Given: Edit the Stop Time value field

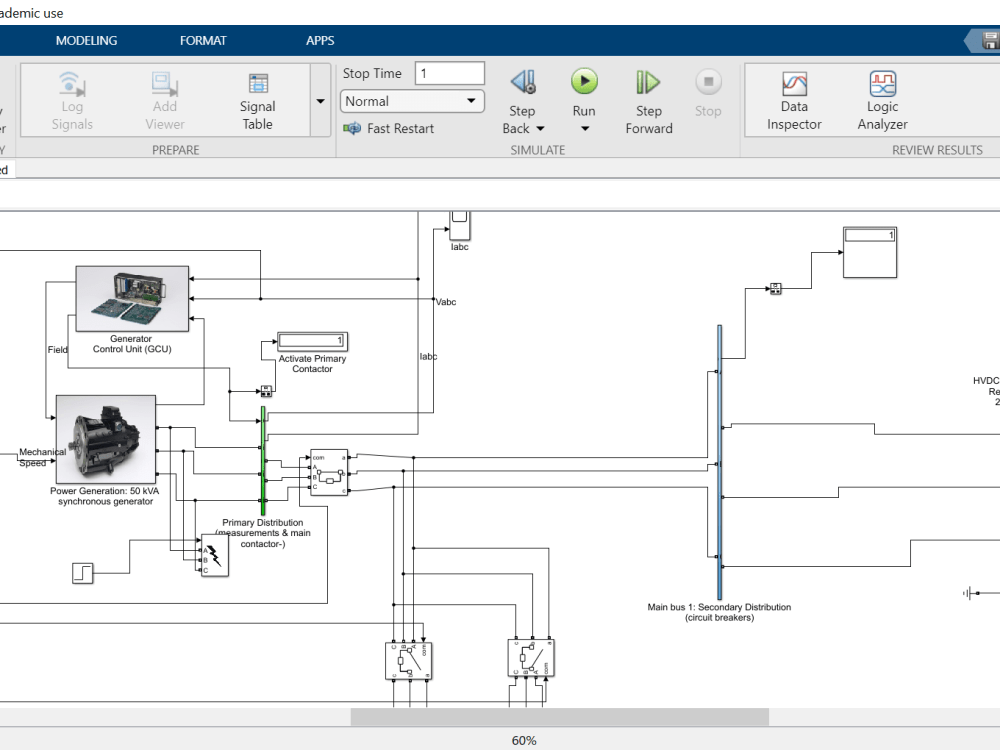Looking at the screenshot, I should pyautogui.click(x=449, y=72).
